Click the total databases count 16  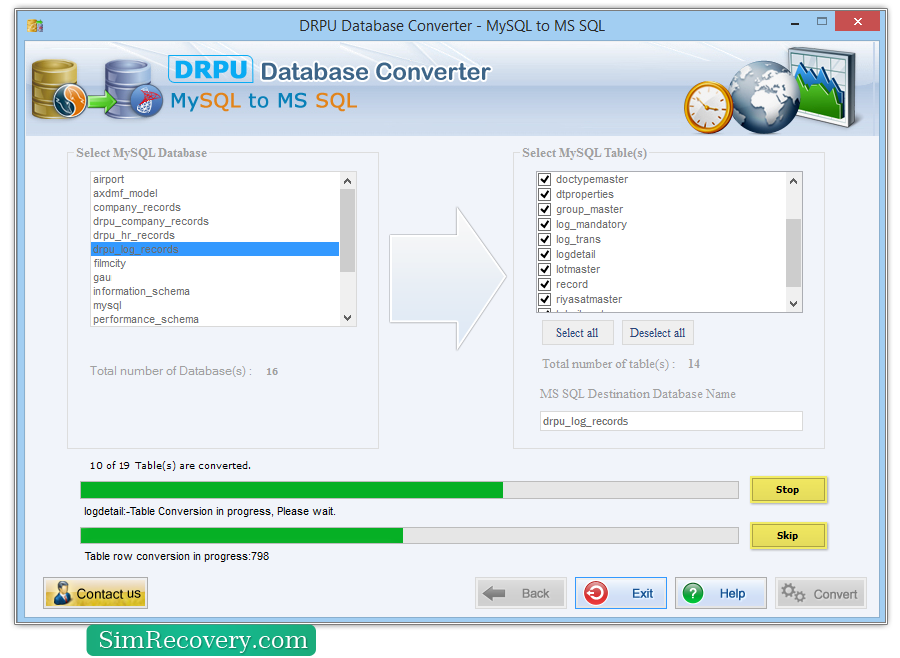(272, 371)
